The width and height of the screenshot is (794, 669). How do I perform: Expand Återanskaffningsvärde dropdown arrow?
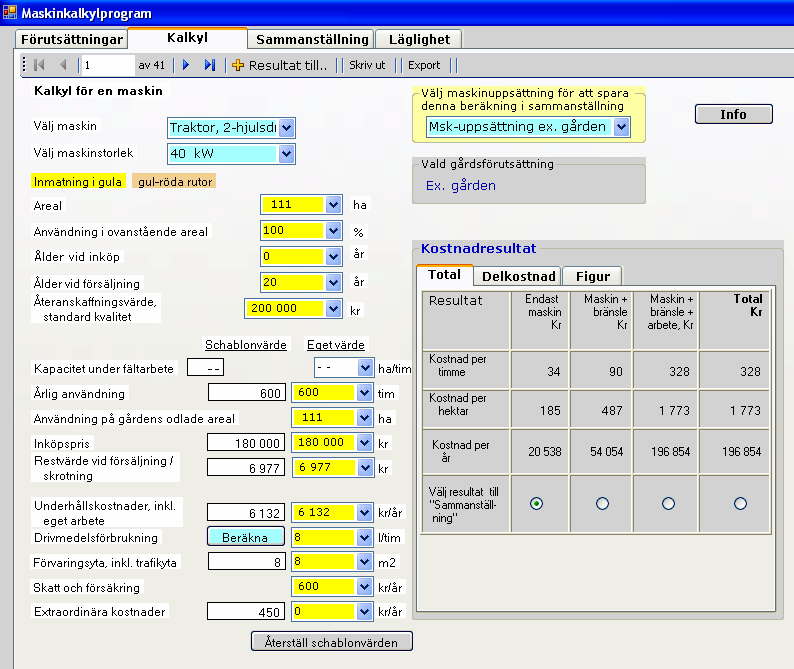(x=333, y=308)
